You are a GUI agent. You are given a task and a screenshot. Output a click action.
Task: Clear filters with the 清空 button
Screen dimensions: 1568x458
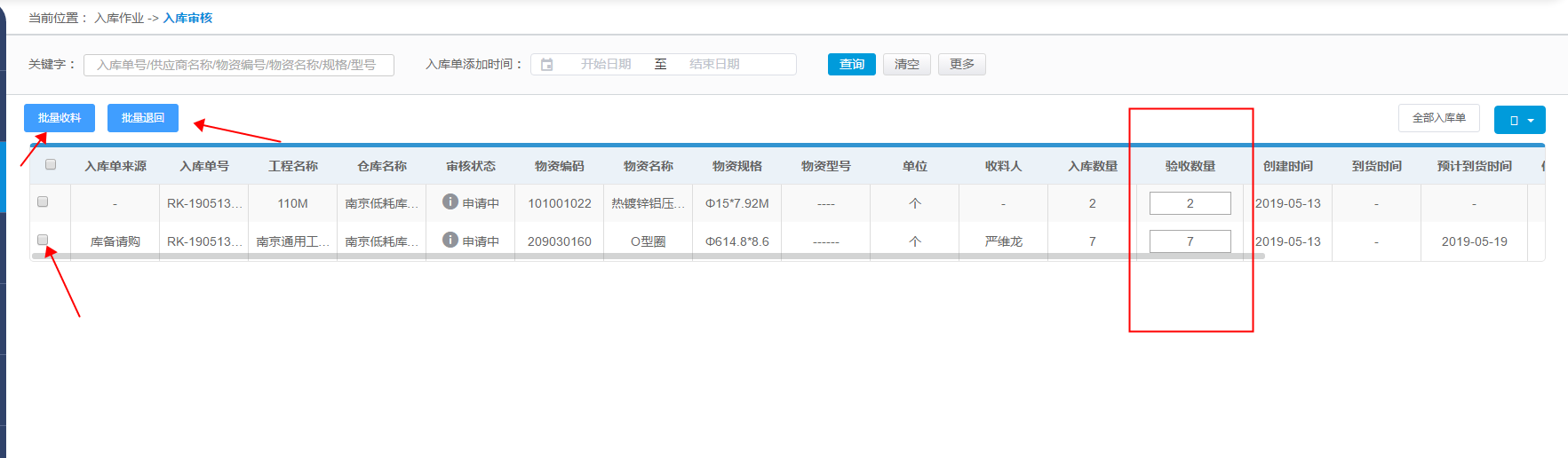[906, 64]
